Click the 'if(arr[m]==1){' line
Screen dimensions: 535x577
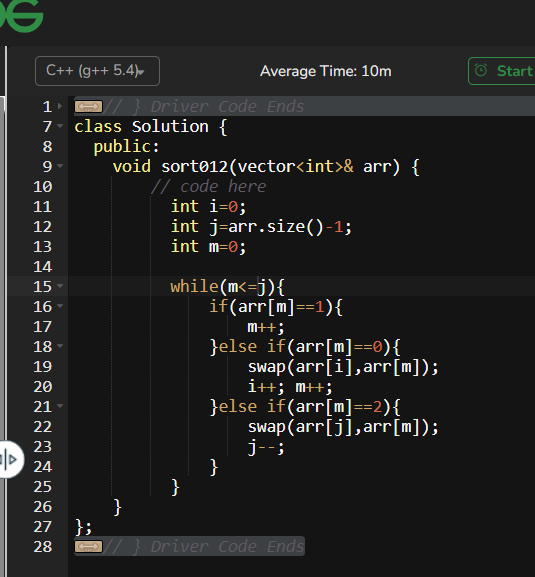pos(276,307)
